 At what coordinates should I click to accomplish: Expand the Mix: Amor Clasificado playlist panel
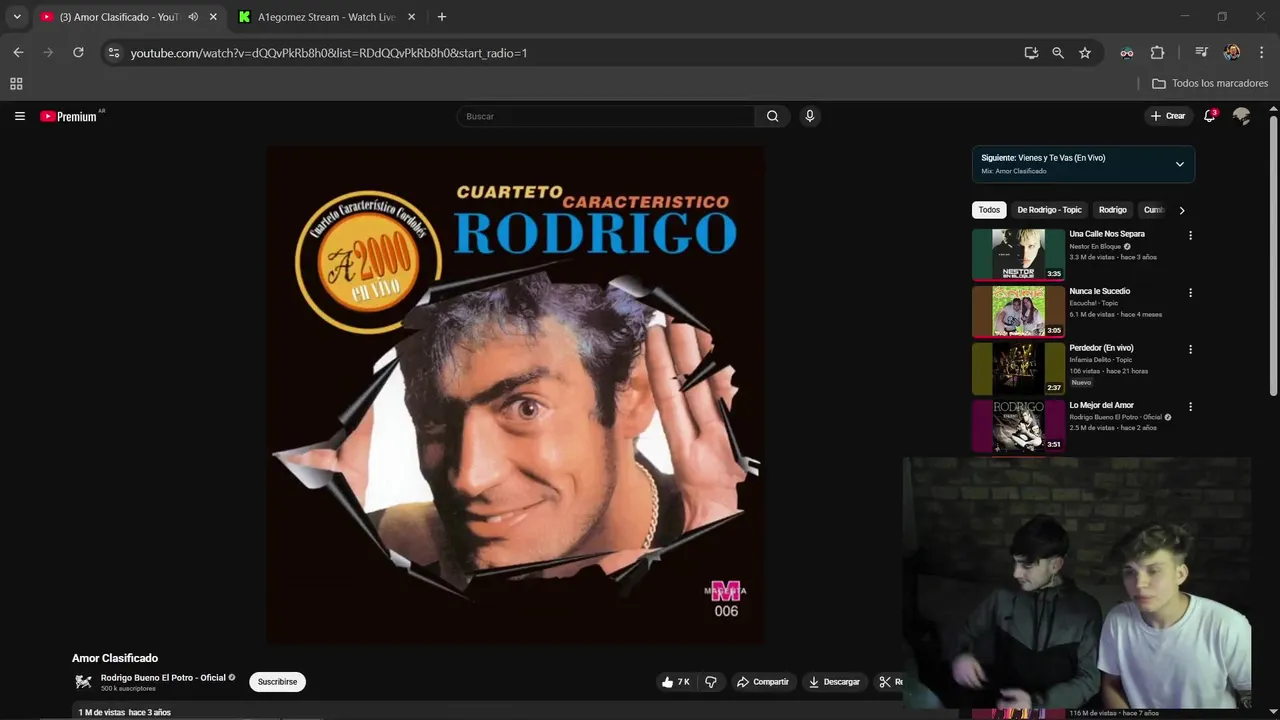point(1180,164)
